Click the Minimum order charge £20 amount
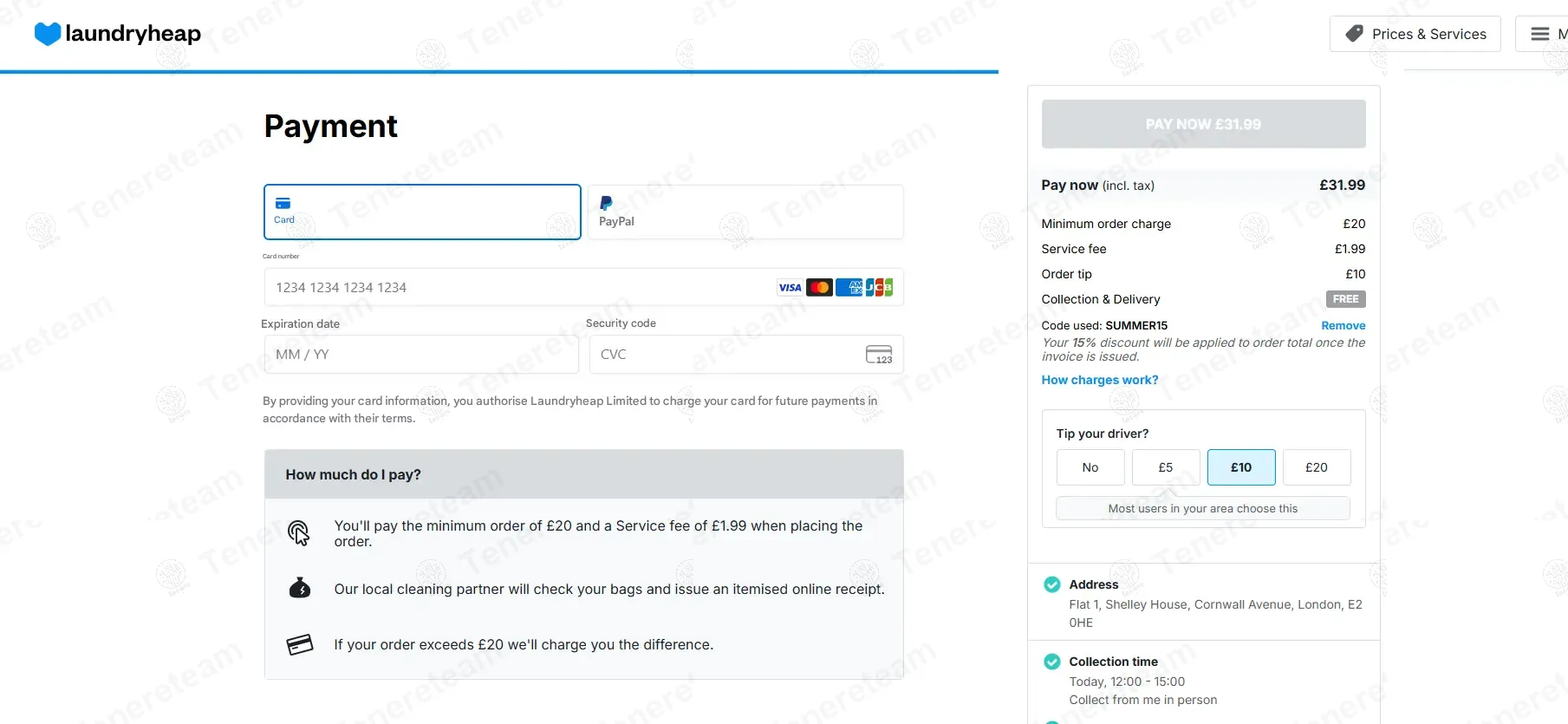Viewport: 1568px width, 724px height. pos(1354,224)
